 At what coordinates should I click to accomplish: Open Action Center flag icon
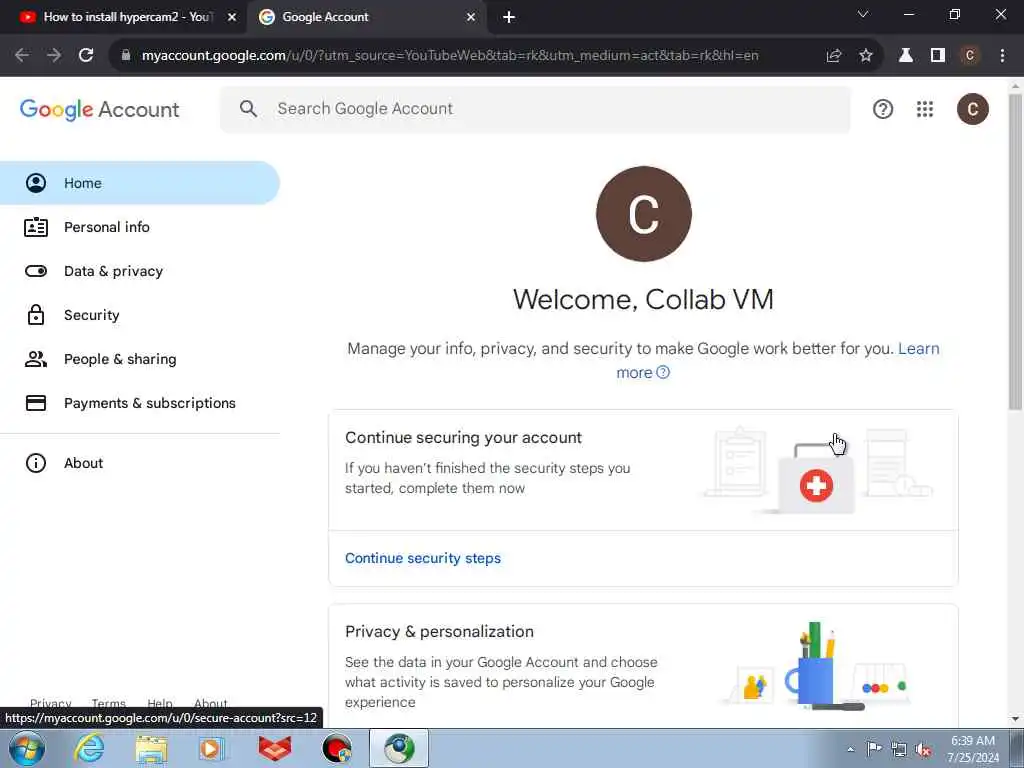pos(874,749)
